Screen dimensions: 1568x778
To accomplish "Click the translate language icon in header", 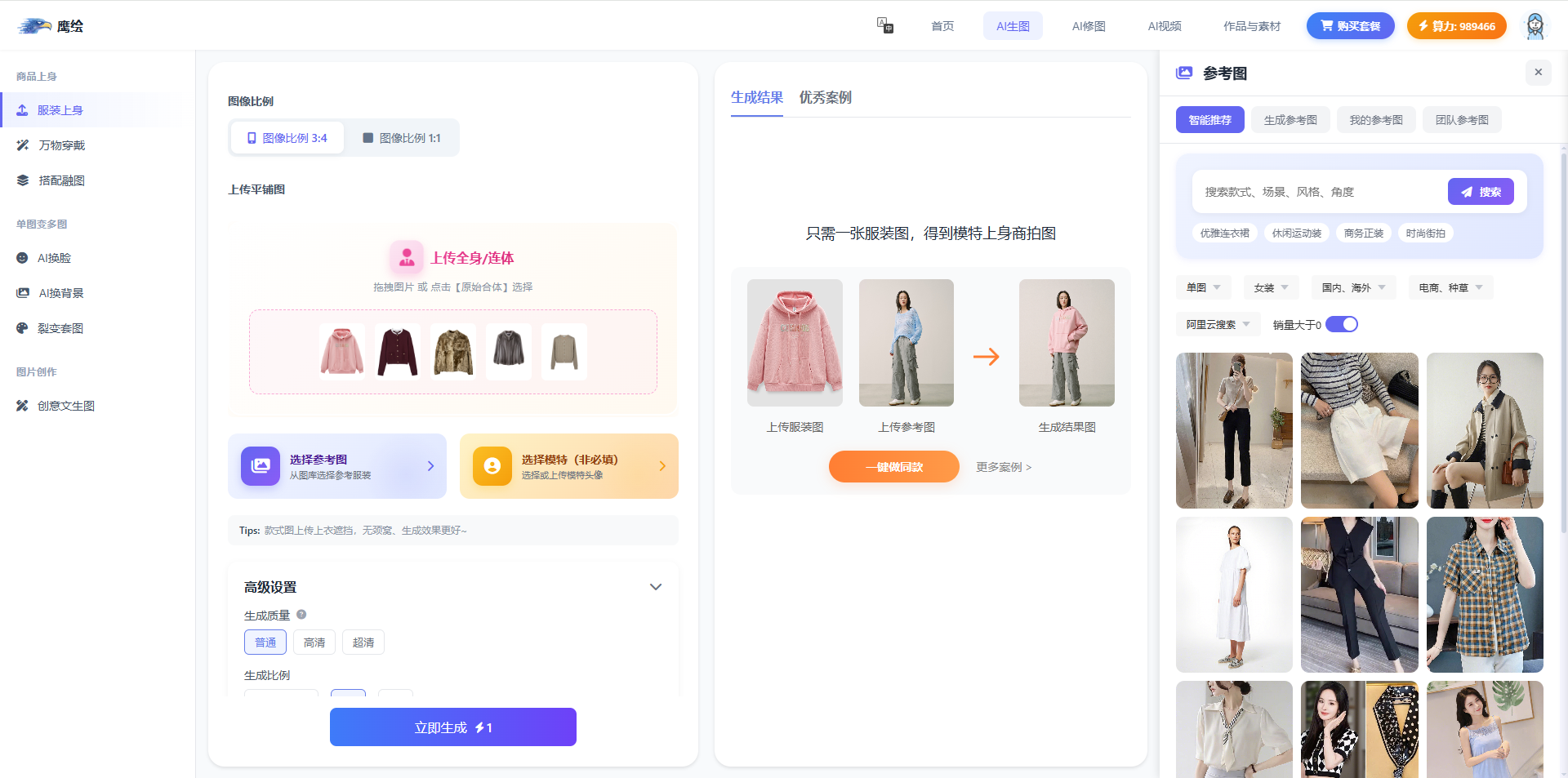I will point(884,25).
